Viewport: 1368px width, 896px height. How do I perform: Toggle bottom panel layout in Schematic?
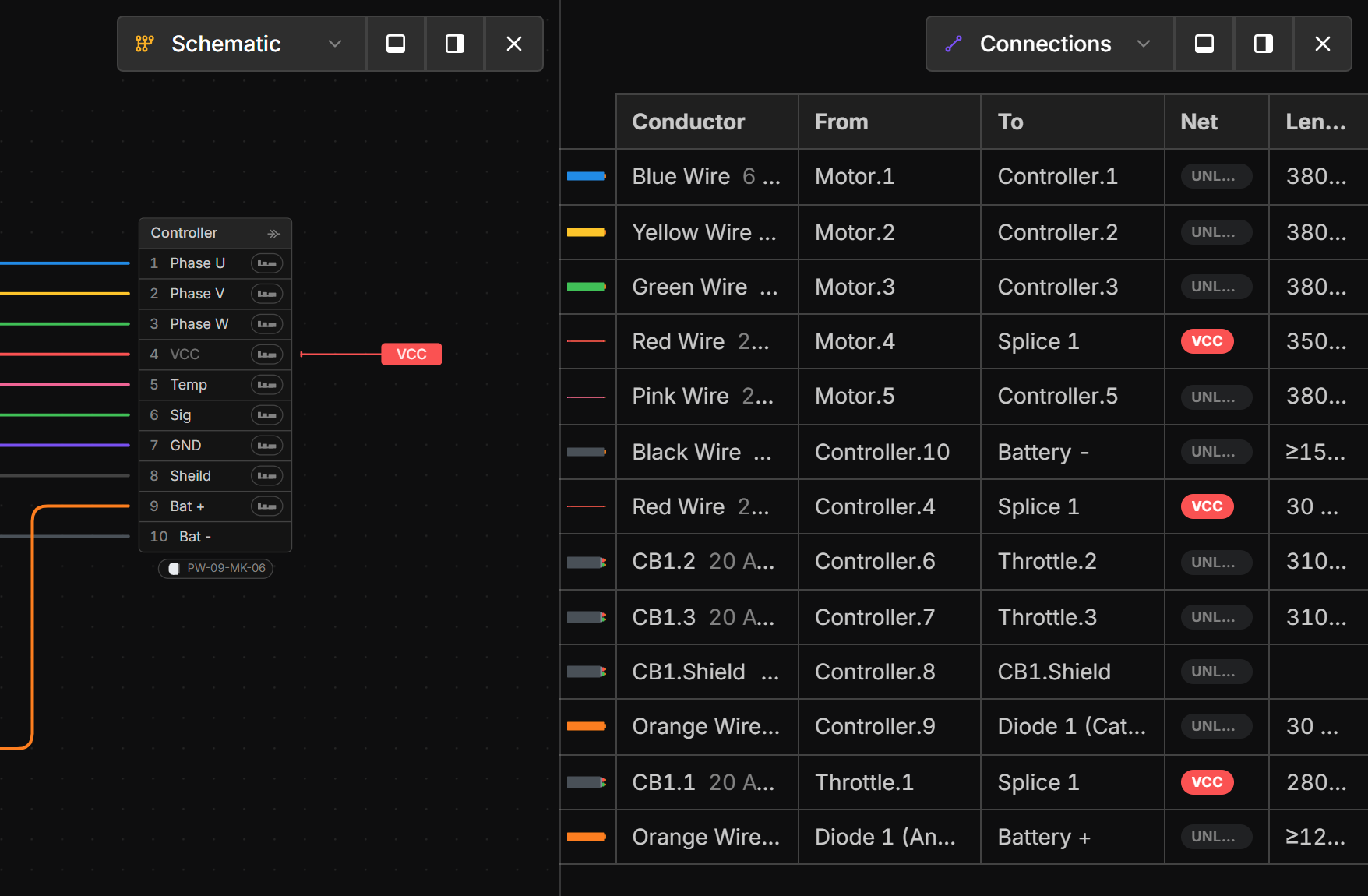[396, 44]
